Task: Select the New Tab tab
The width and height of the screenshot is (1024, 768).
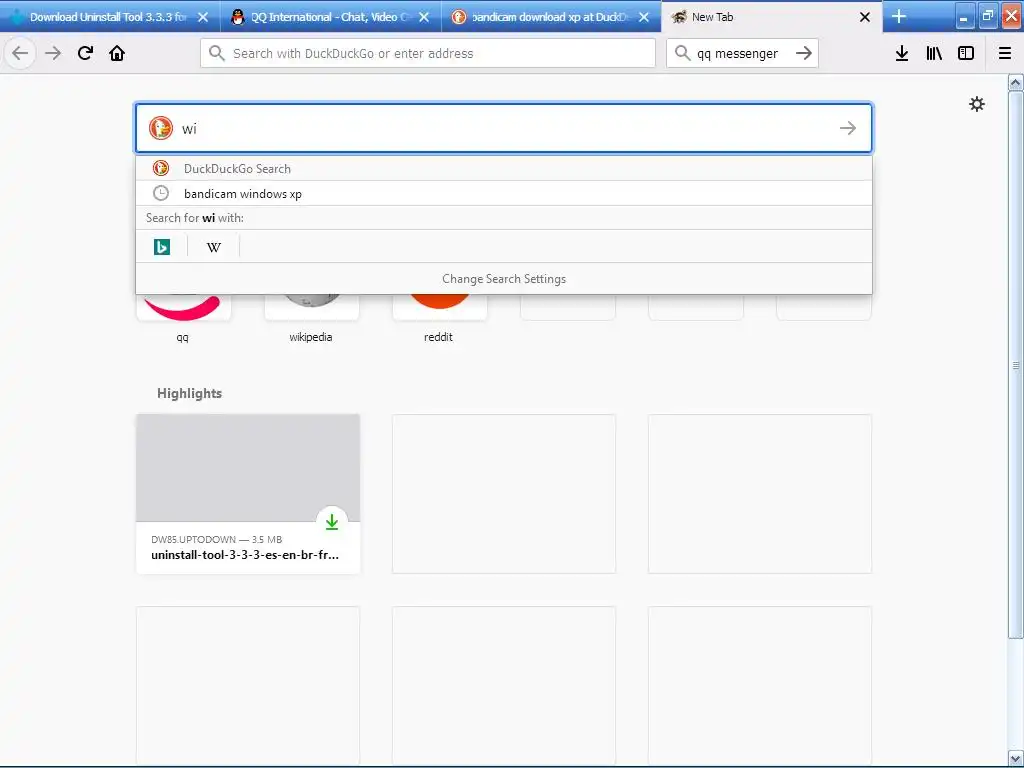Action: pos(772,17)
